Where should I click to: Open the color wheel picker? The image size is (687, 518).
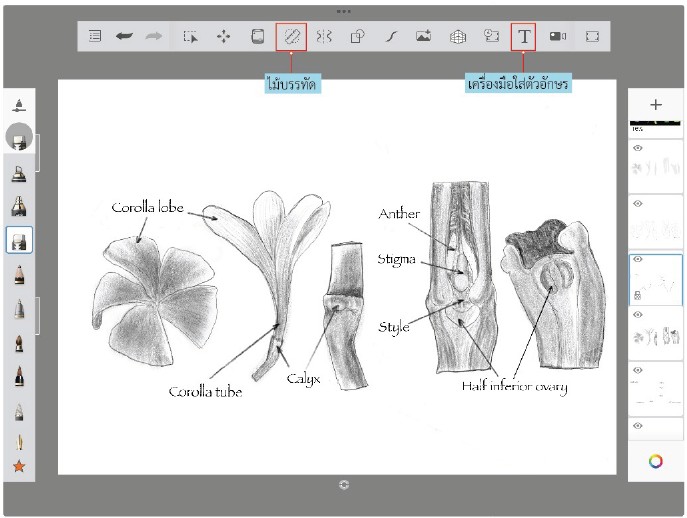click(x=656, y=461)
